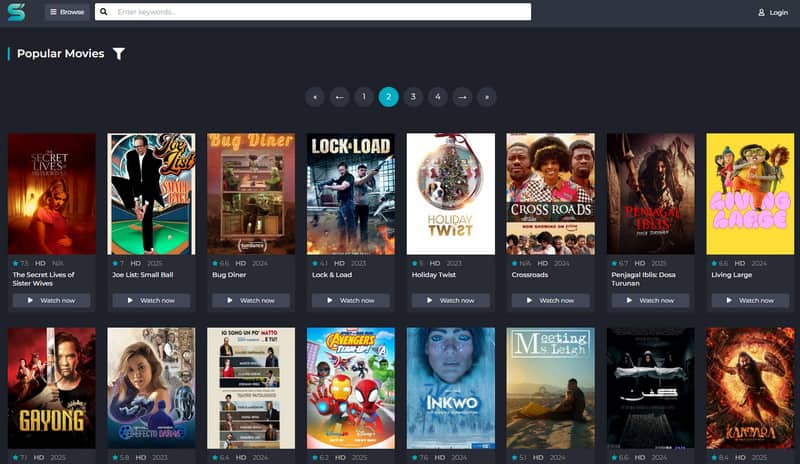The width and height of the screenshot is (800, 464).
Task: Go to next page arrow
Action: pos(462,97)
